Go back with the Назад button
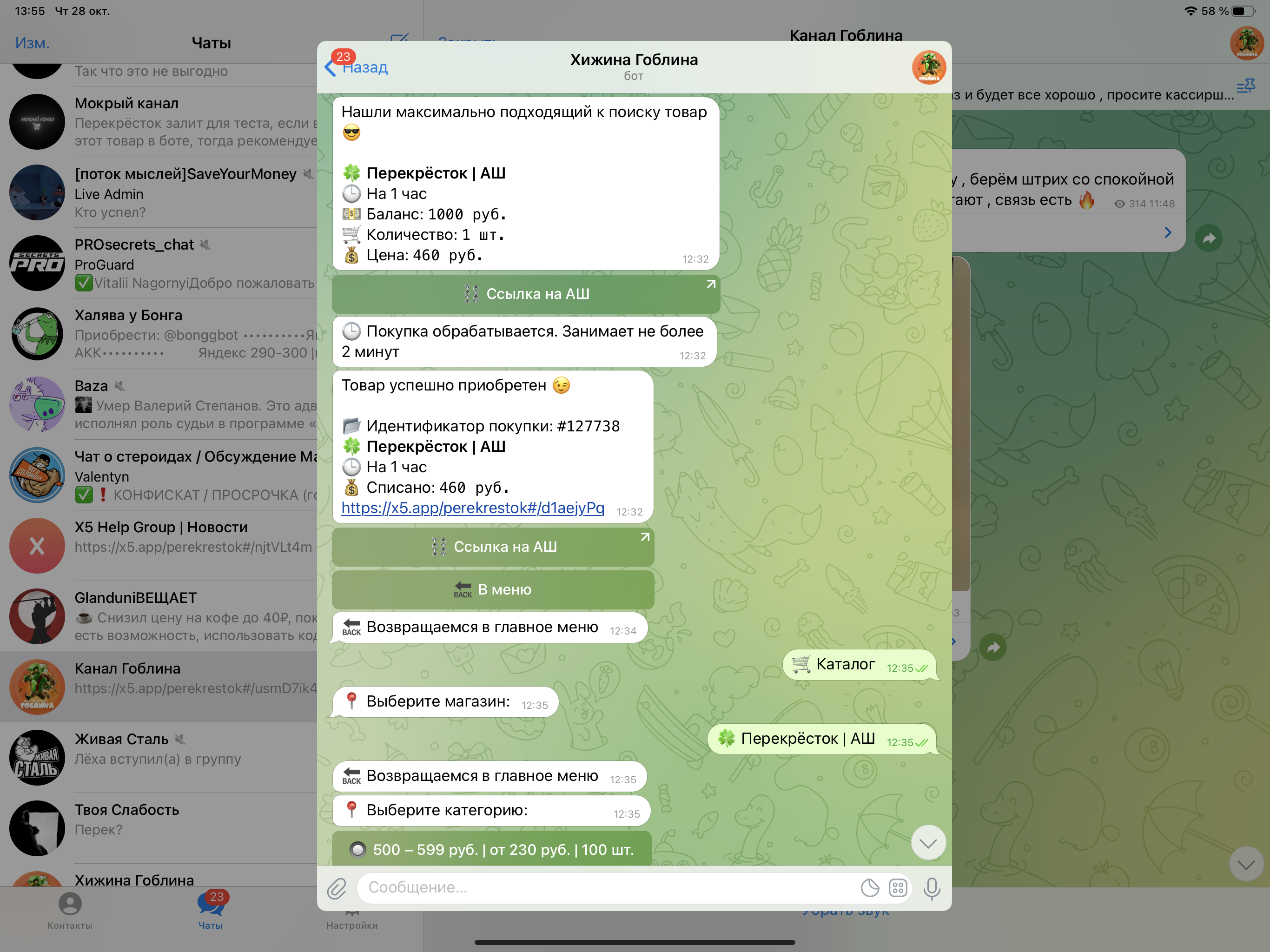The image size is (1270, 952). click(x=357, y=67)
